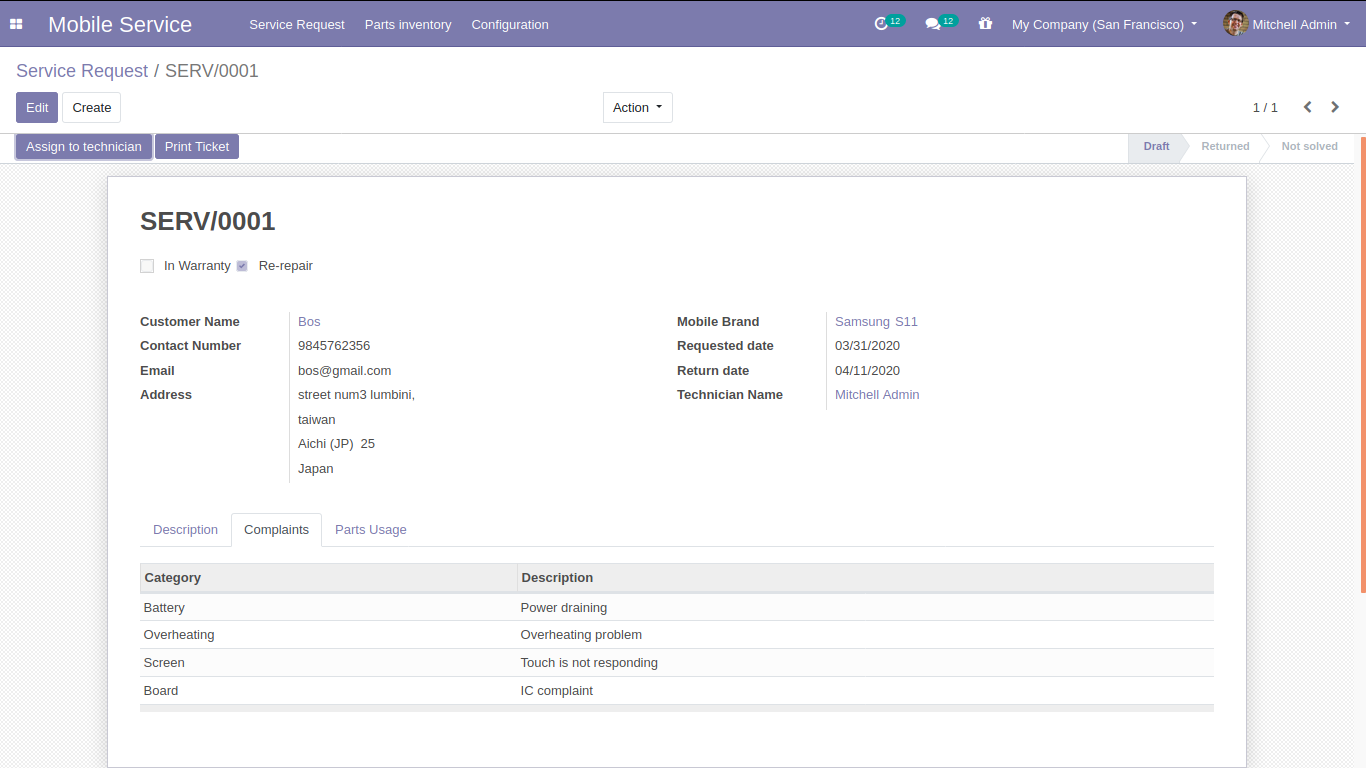The width and height of the screenshot is (1366, 768).
Task: Expand the Action dropdown
Action: [x=637, y=108]
